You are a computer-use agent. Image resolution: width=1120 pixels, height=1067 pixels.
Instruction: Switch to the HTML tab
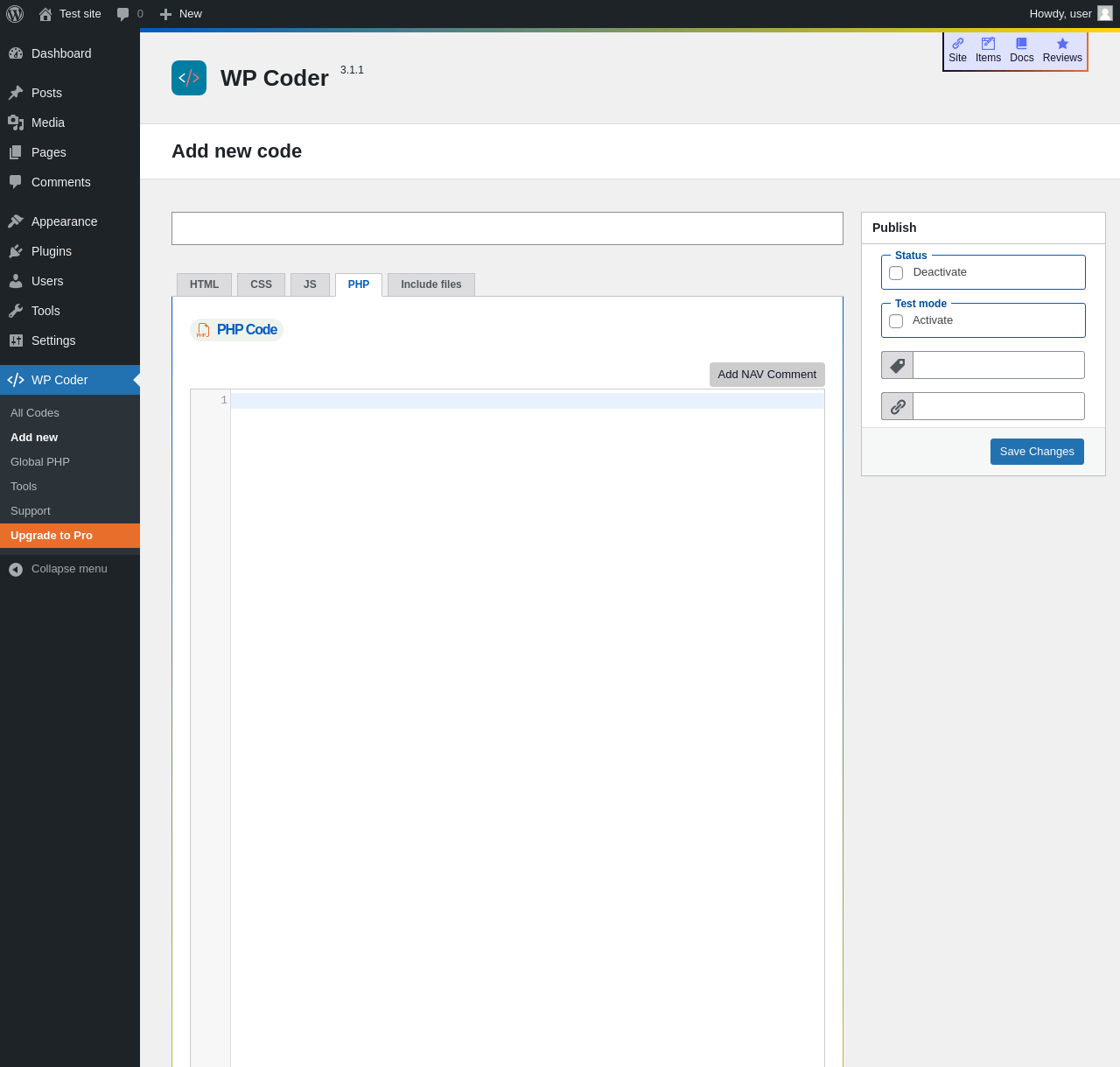204,284
